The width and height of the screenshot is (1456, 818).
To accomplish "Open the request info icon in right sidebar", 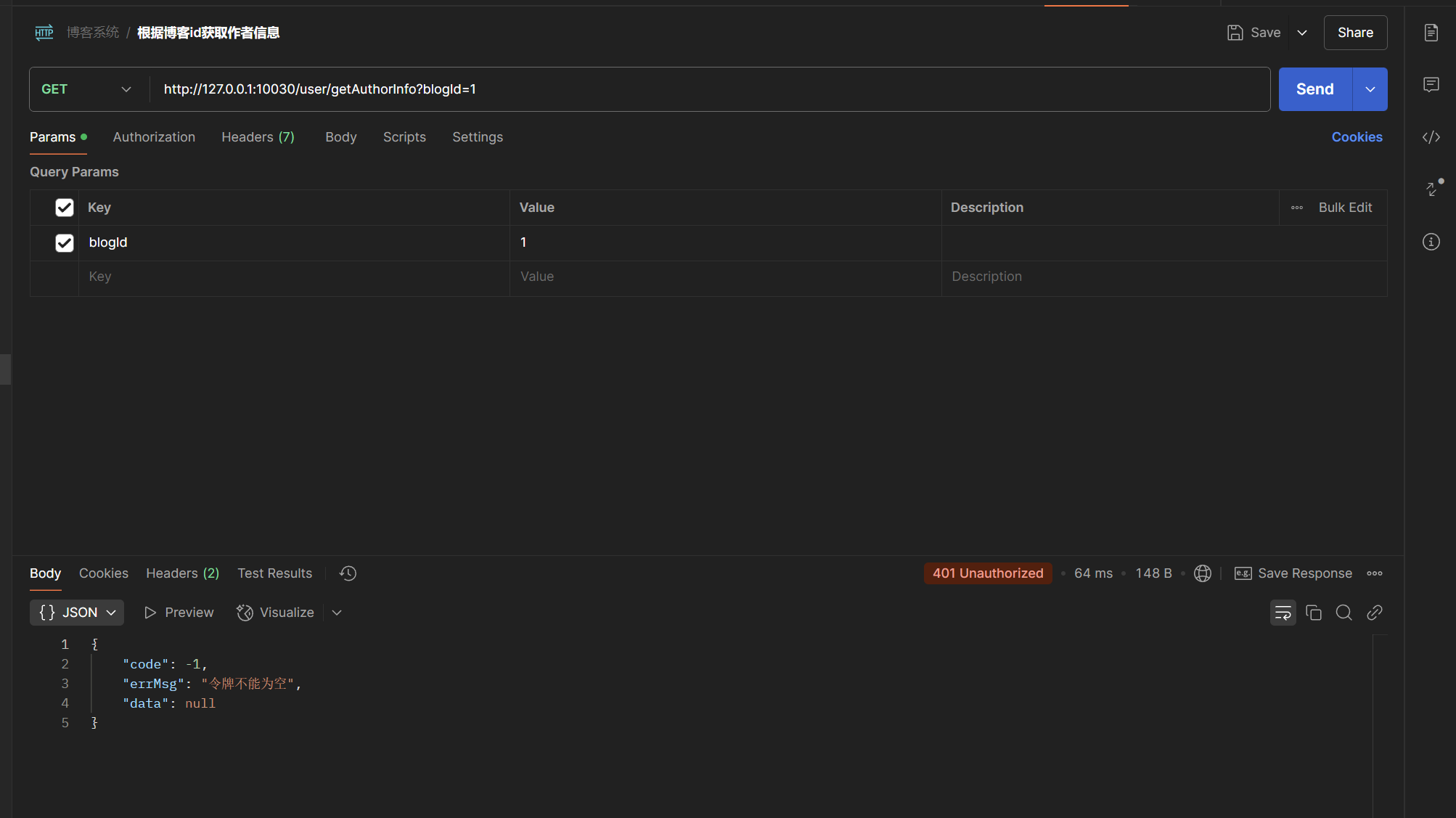I will coord(1431,242).
